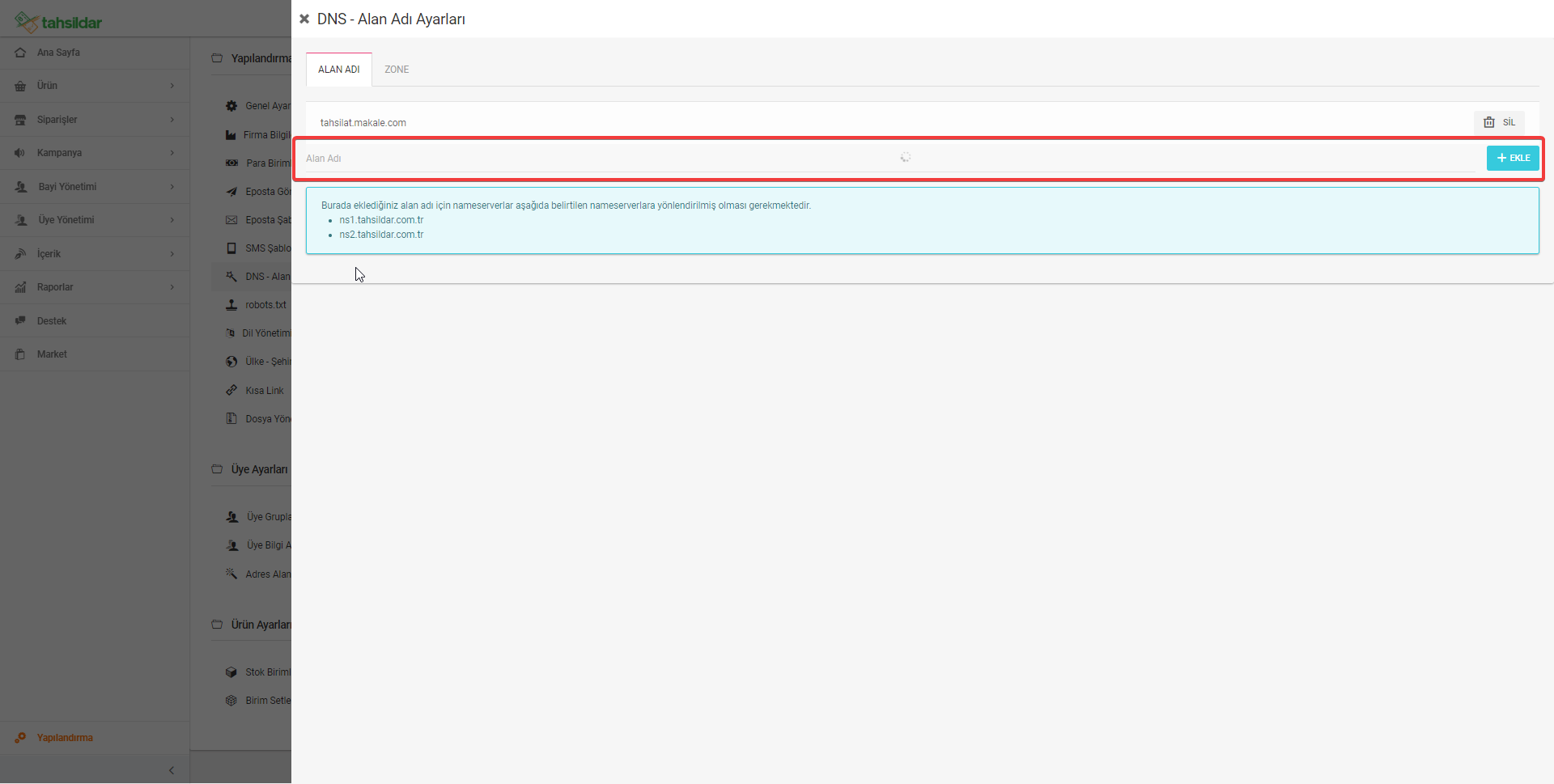This screenshot has width=1554, height=784.
Task: Click the Üye Ayarları section header
Action: pyautogui.click(x=259, y=469)
